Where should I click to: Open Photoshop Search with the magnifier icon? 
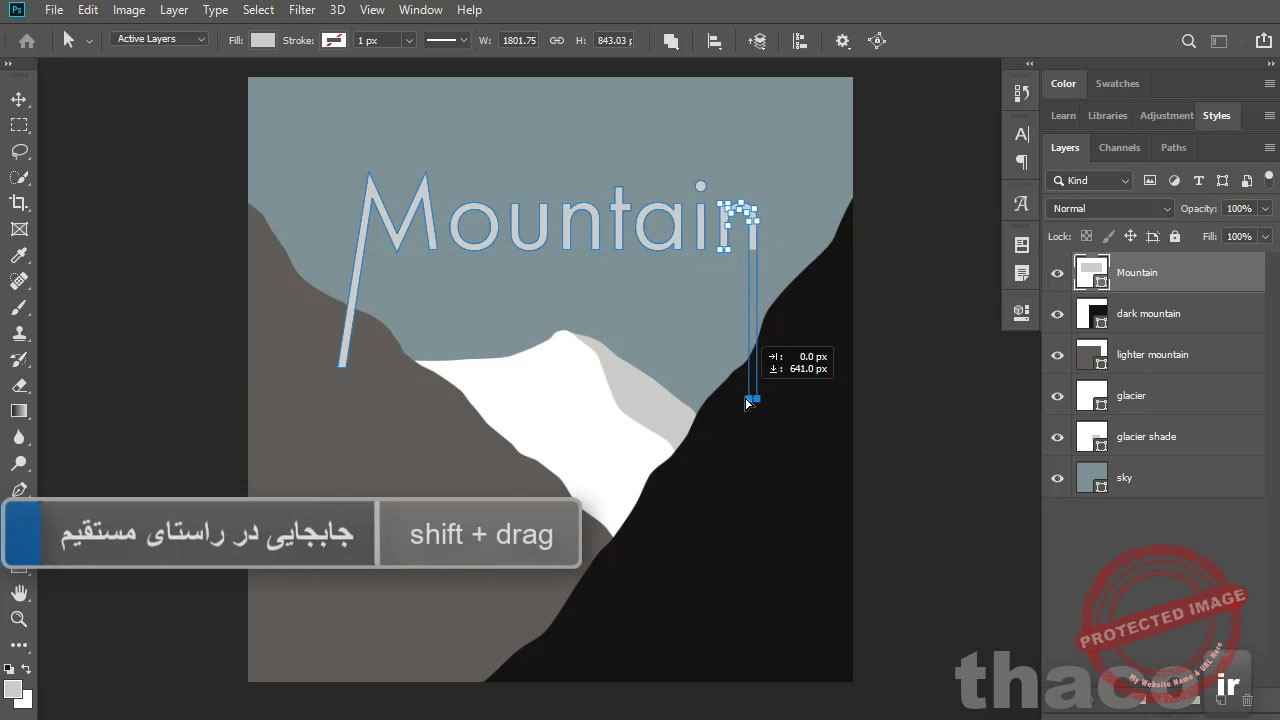click(1188, 41)
